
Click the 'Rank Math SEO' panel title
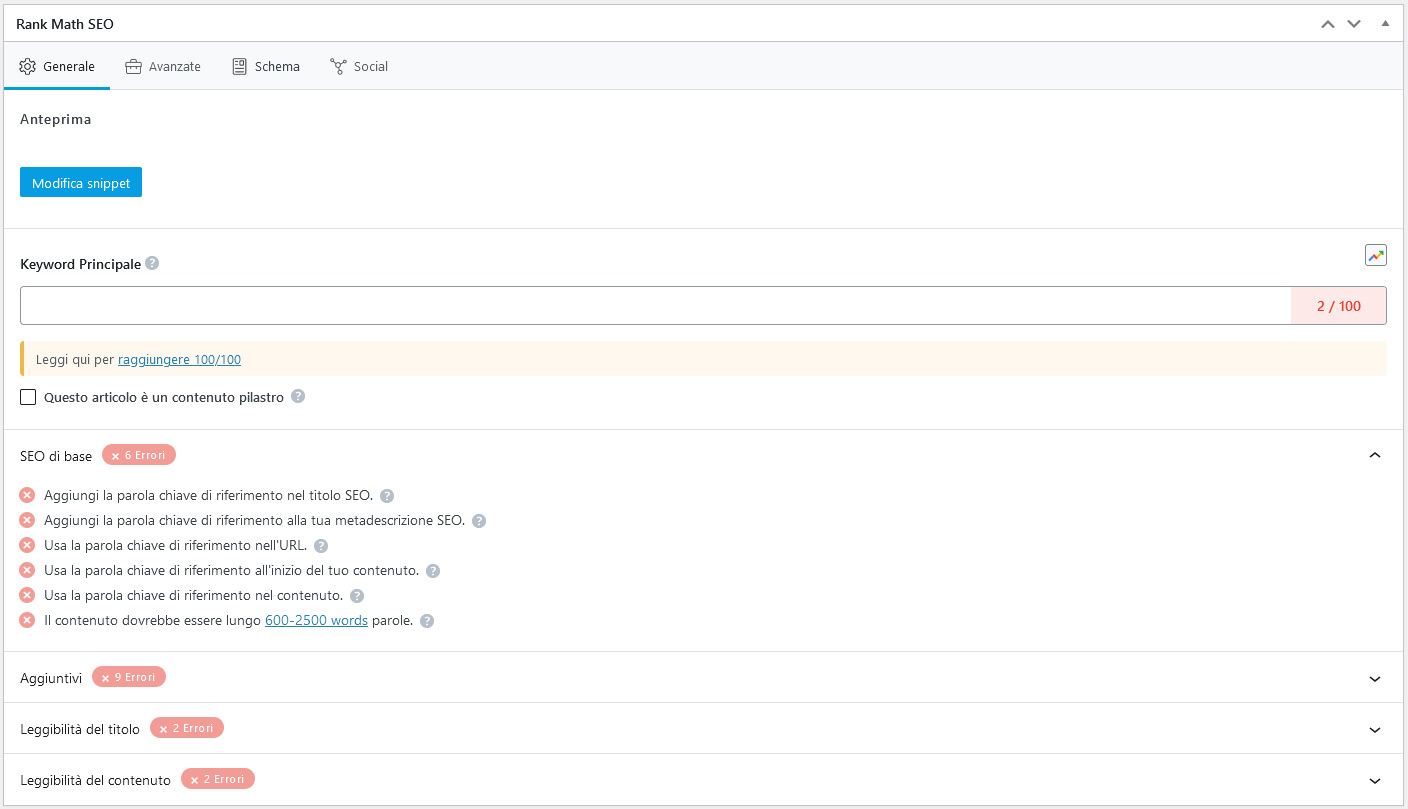65,24
